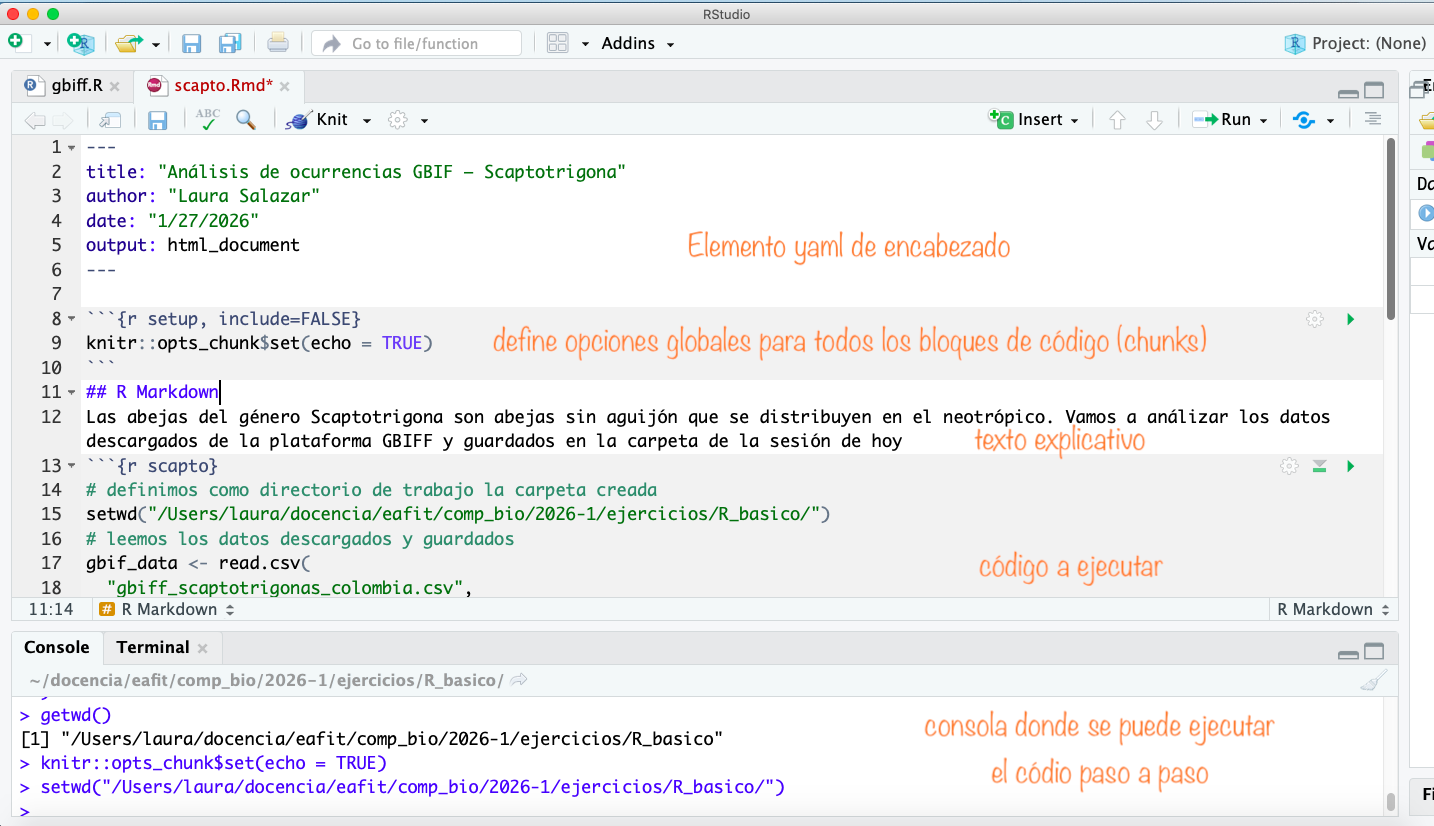The width and height of the screenshot is (1434, 826).
Task: Show the document outline
Action: (x=1373, y=119)
